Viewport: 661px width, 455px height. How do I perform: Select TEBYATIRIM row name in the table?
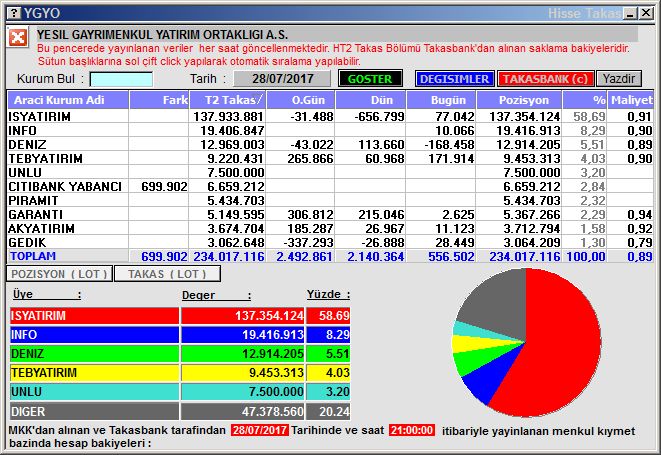pos(46,159)
